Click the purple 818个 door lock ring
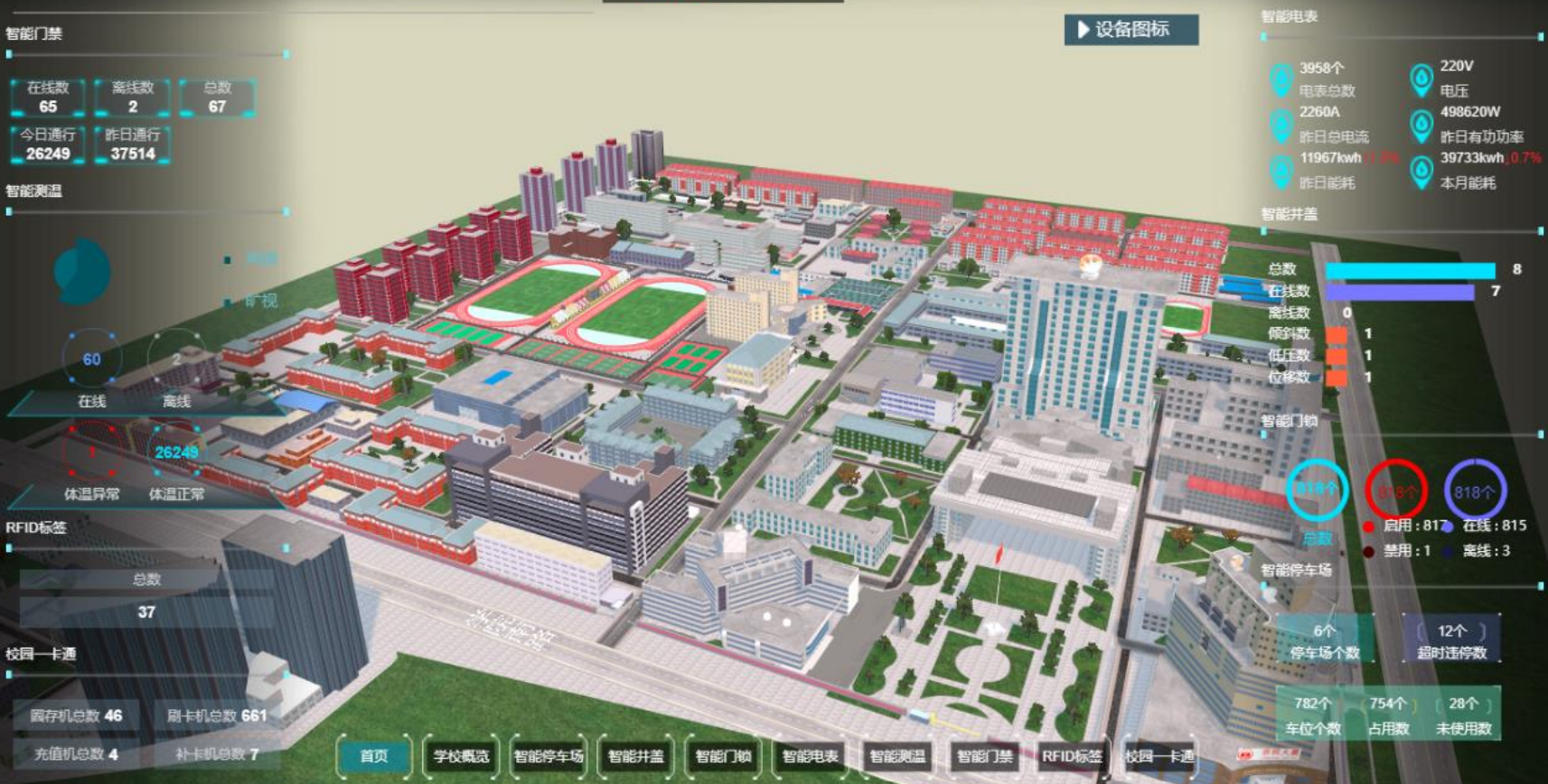Image resolution: width=1548 pixels, height=784 pixels. coord(1474,490)
